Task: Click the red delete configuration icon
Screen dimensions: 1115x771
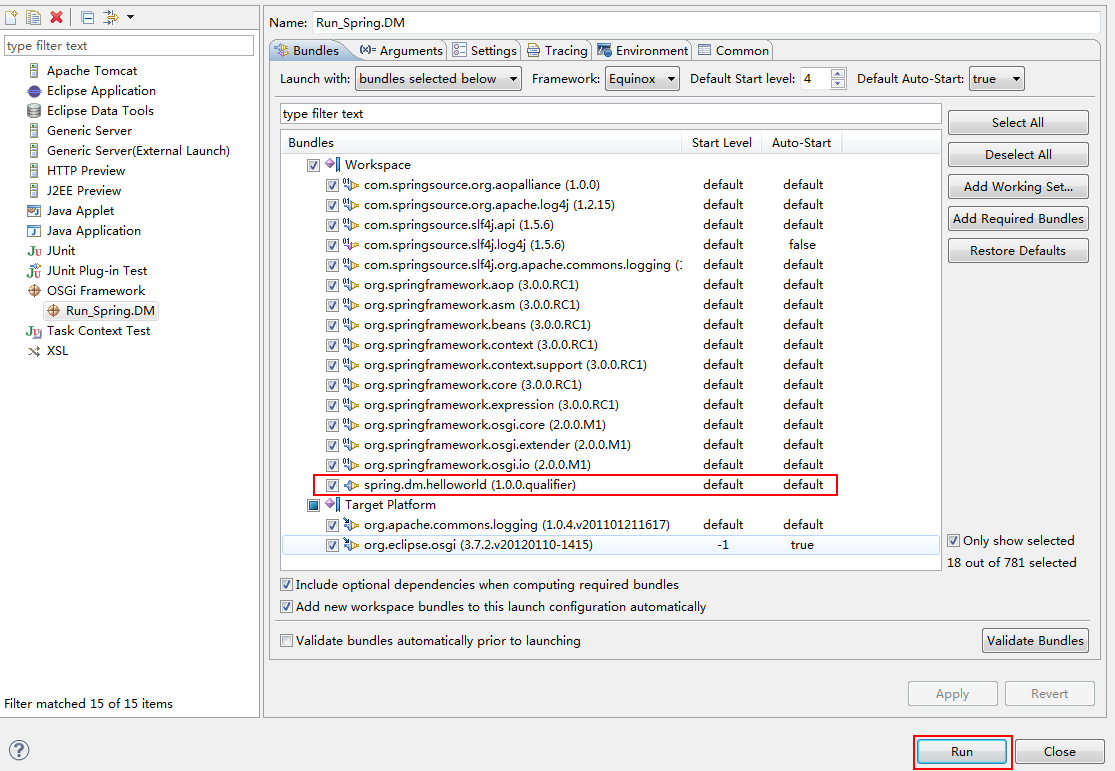Action: coord(57,17)
